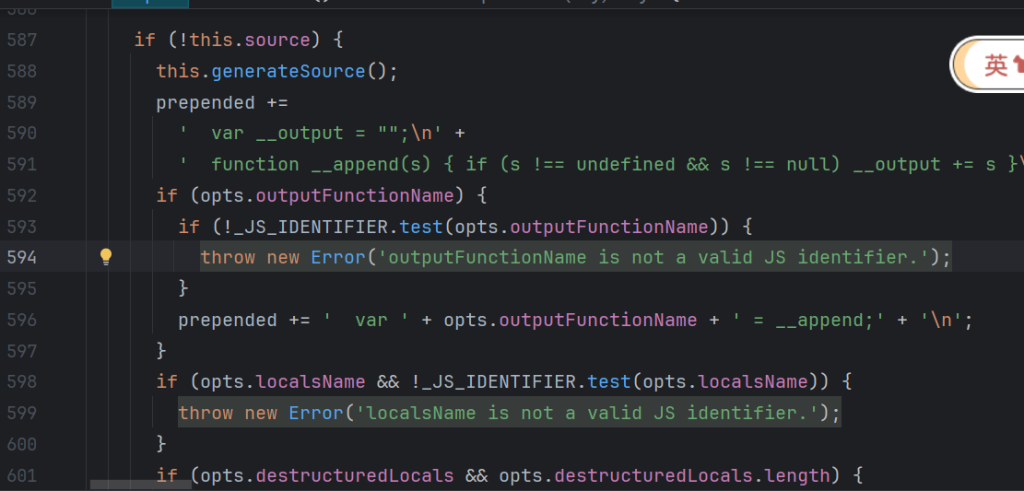
Task: Click line number 597 in the gutter
Action: point(22,351)
